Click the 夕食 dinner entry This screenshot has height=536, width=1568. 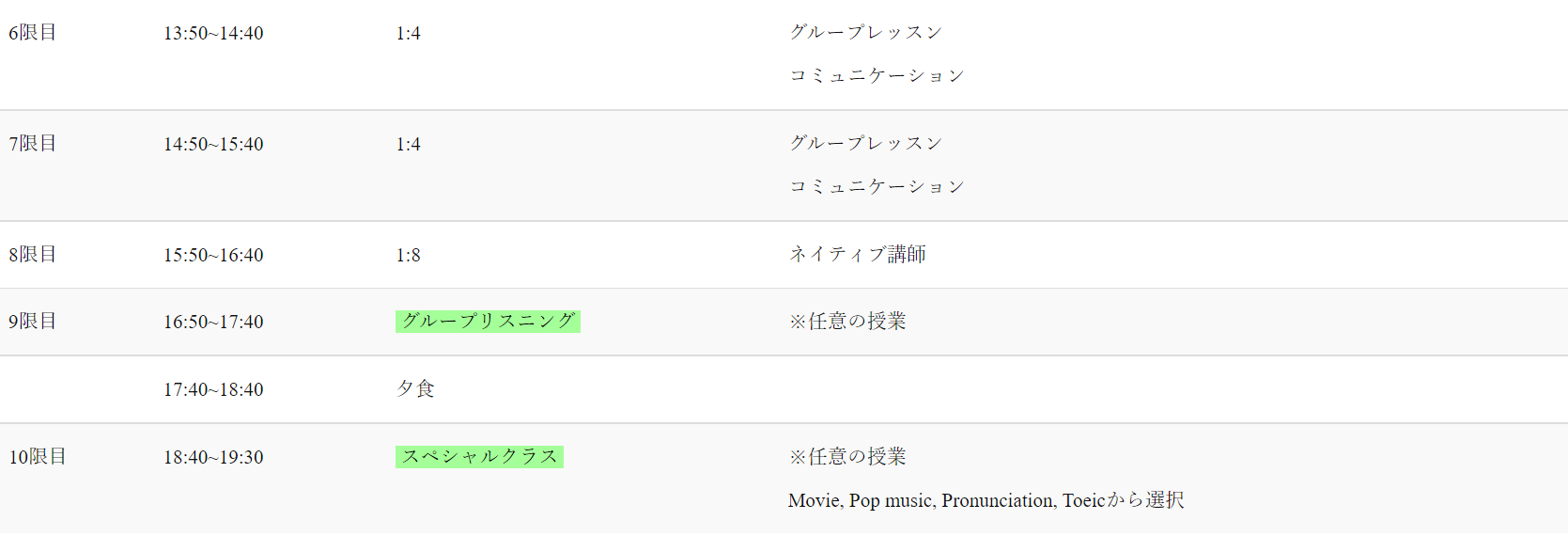(415, 389)
